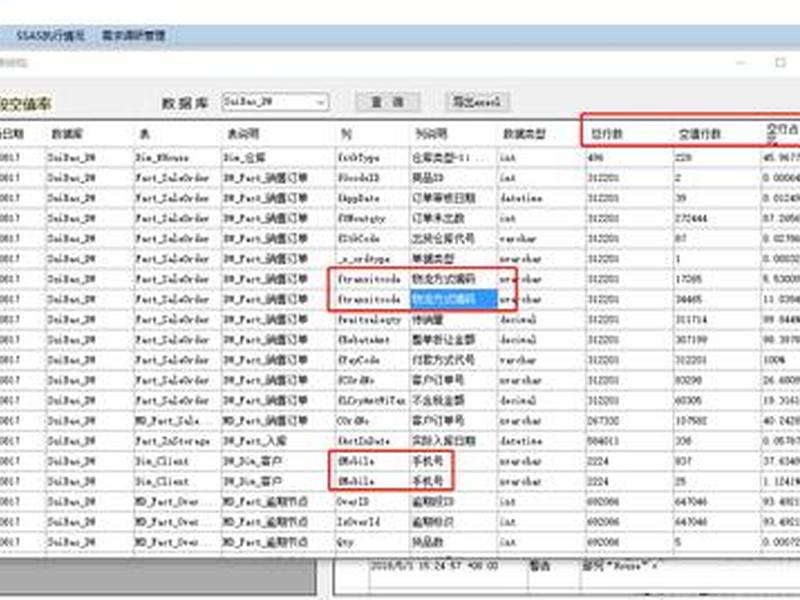
Task: Select the OverID column name cell
Action: pyautogui.click(x=372, y=502)
